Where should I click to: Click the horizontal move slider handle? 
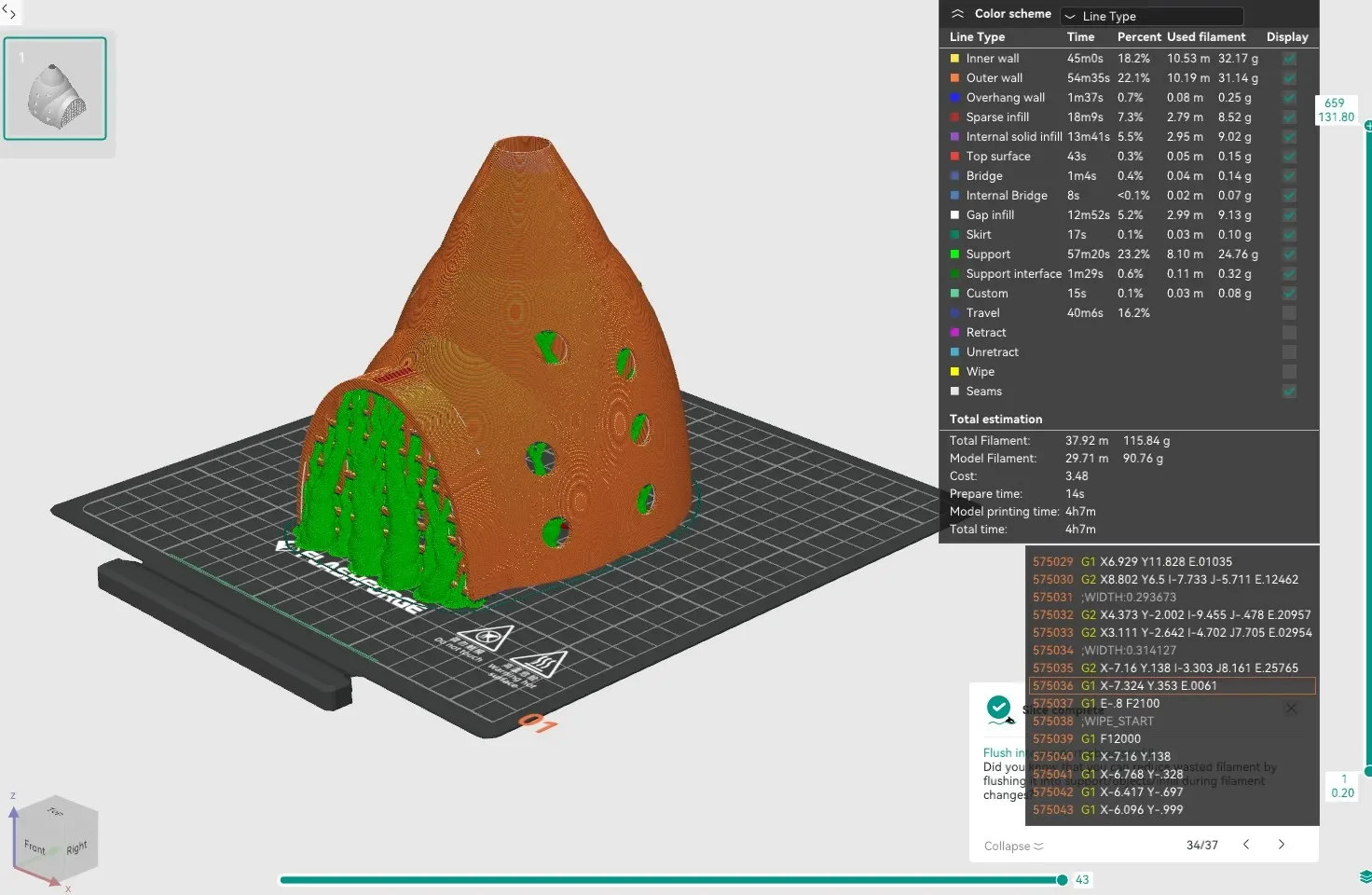pyautogui.click(x=1062, y=880)
